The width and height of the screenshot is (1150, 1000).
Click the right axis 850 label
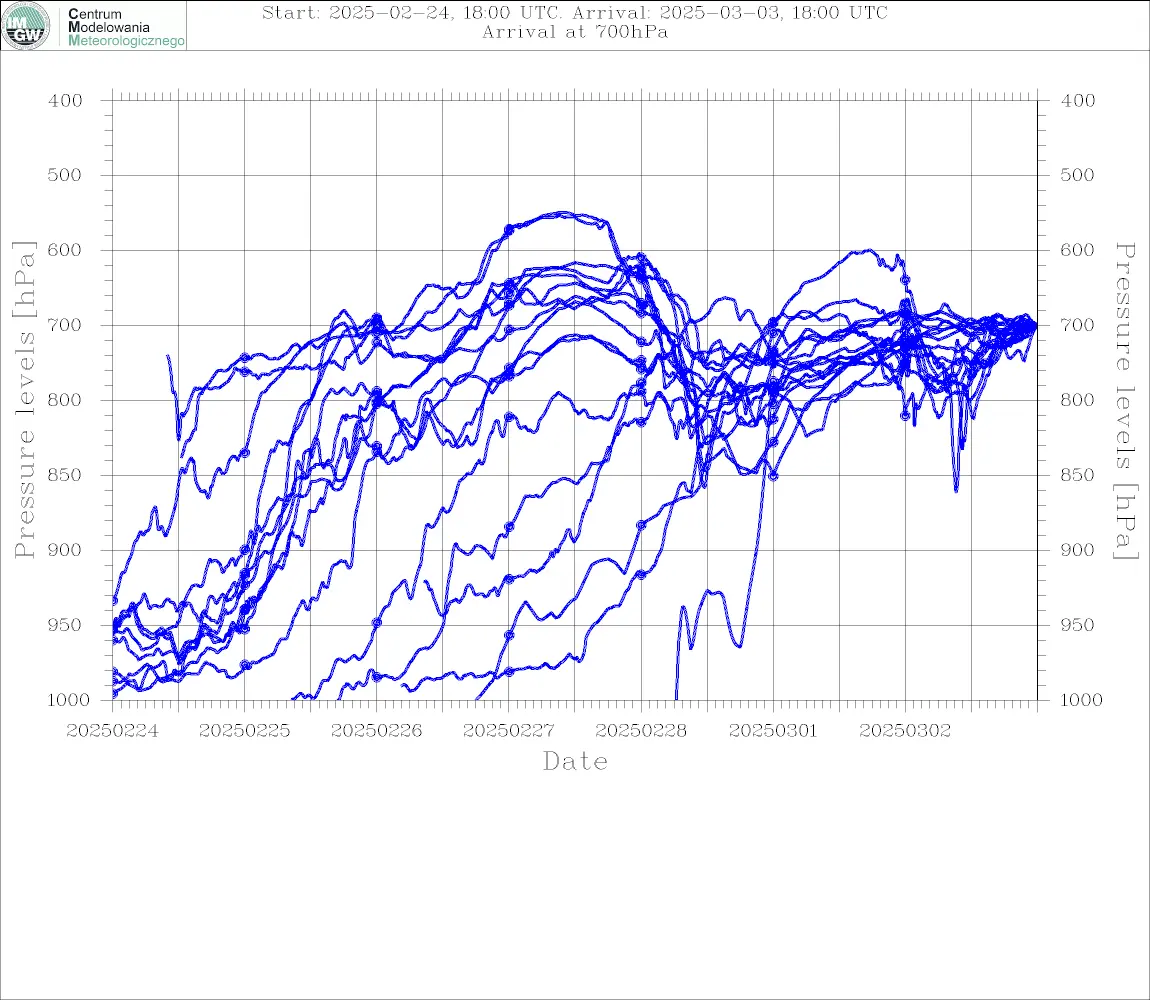(x=1077, y=475)
